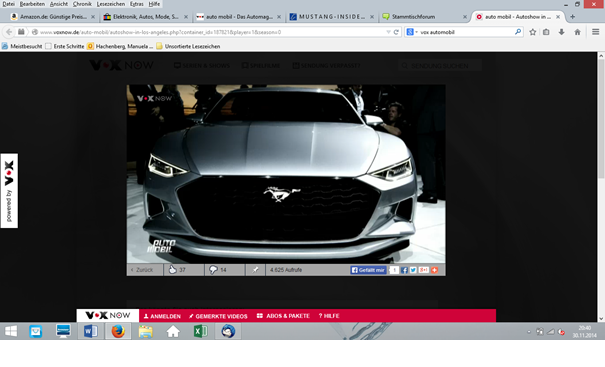This screenshot has height=367, width=605.
Task: Switch to the Elektronik, Autos, Mode tab
Action: 146,17
